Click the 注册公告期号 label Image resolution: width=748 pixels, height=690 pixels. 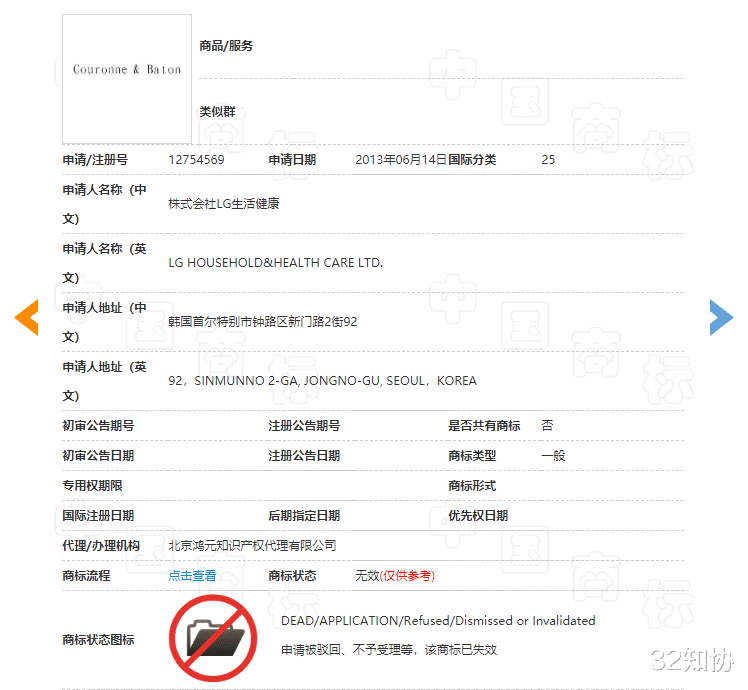pyautogui.click(x=304, y=425)
